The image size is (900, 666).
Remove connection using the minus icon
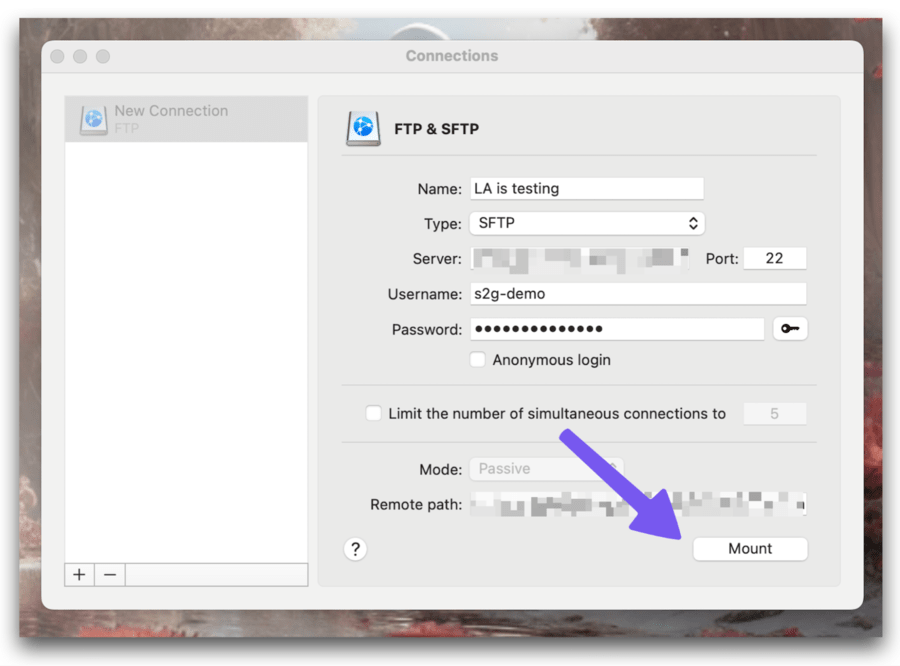pyautogui.click(x=109, y=574)
